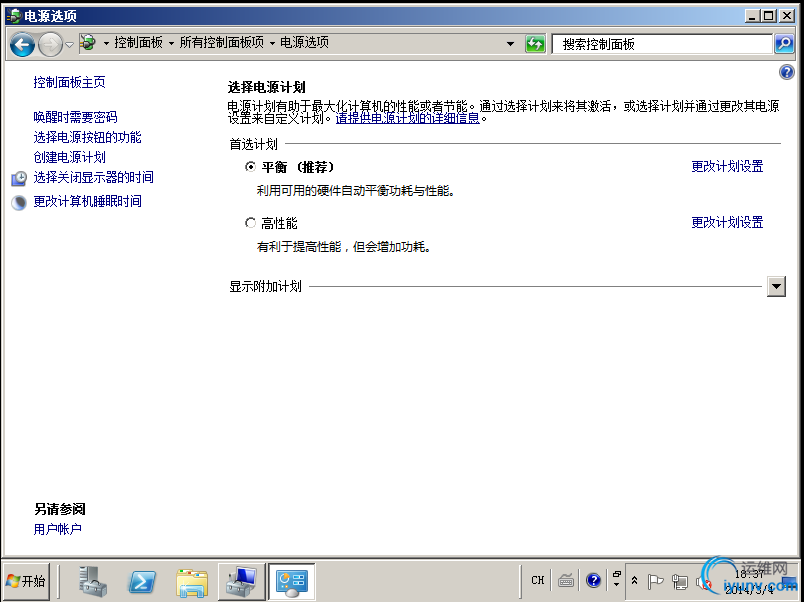
Task: Open 唤醒时需要密码 link
Action: [x=75, y=117]
